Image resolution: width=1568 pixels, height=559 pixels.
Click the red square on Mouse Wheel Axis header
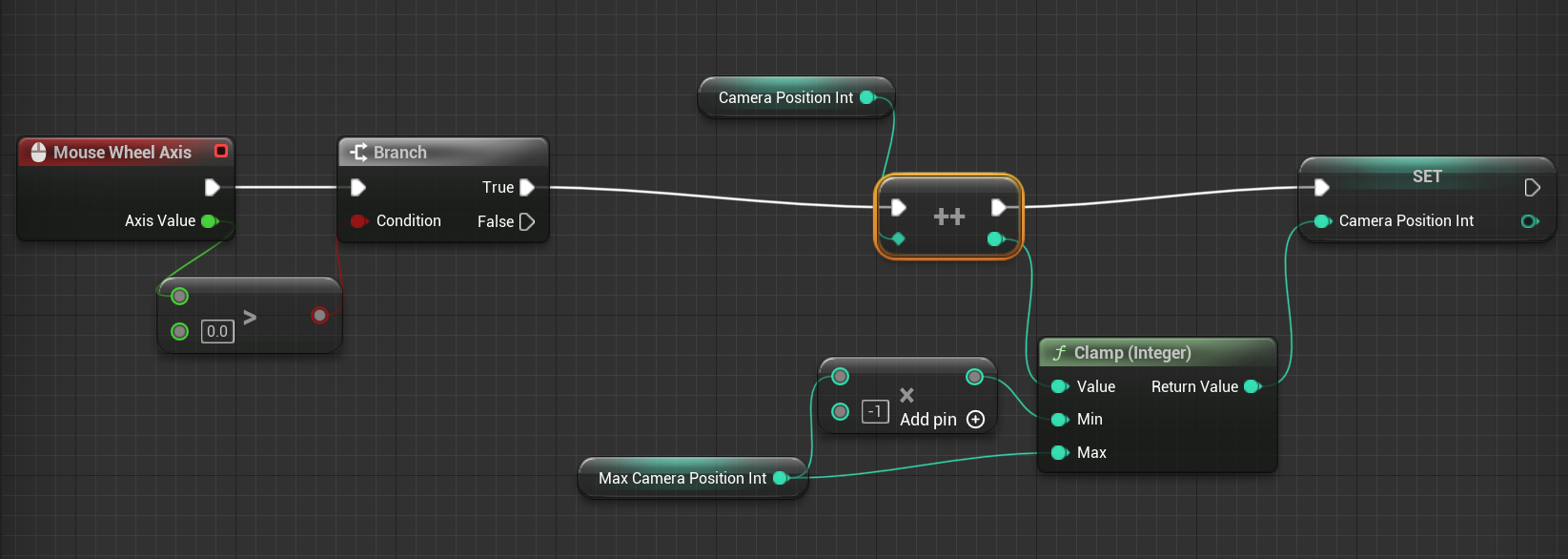221,151
